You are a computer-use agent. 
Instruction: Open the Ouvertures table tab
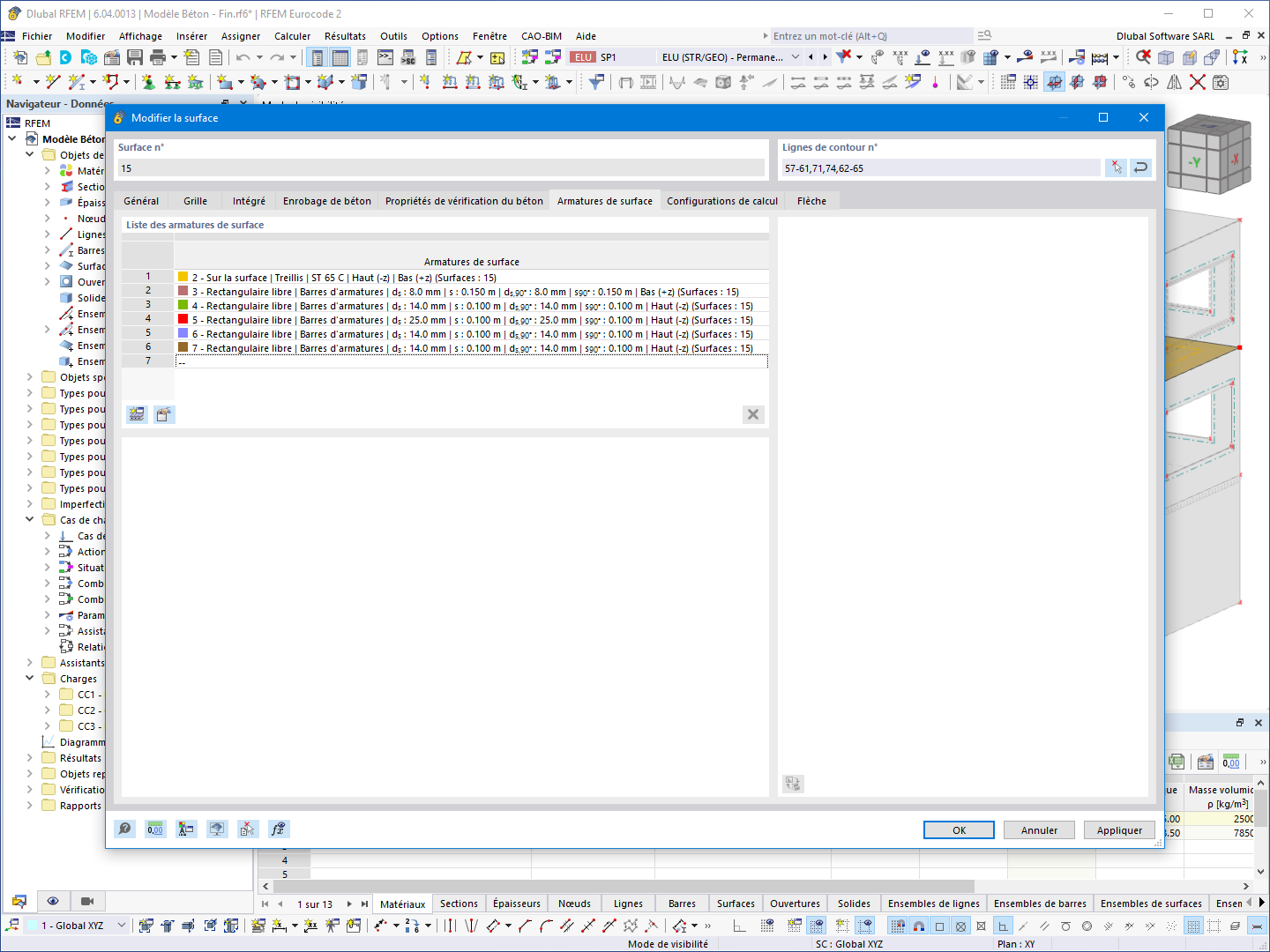[x=795, y=904]
